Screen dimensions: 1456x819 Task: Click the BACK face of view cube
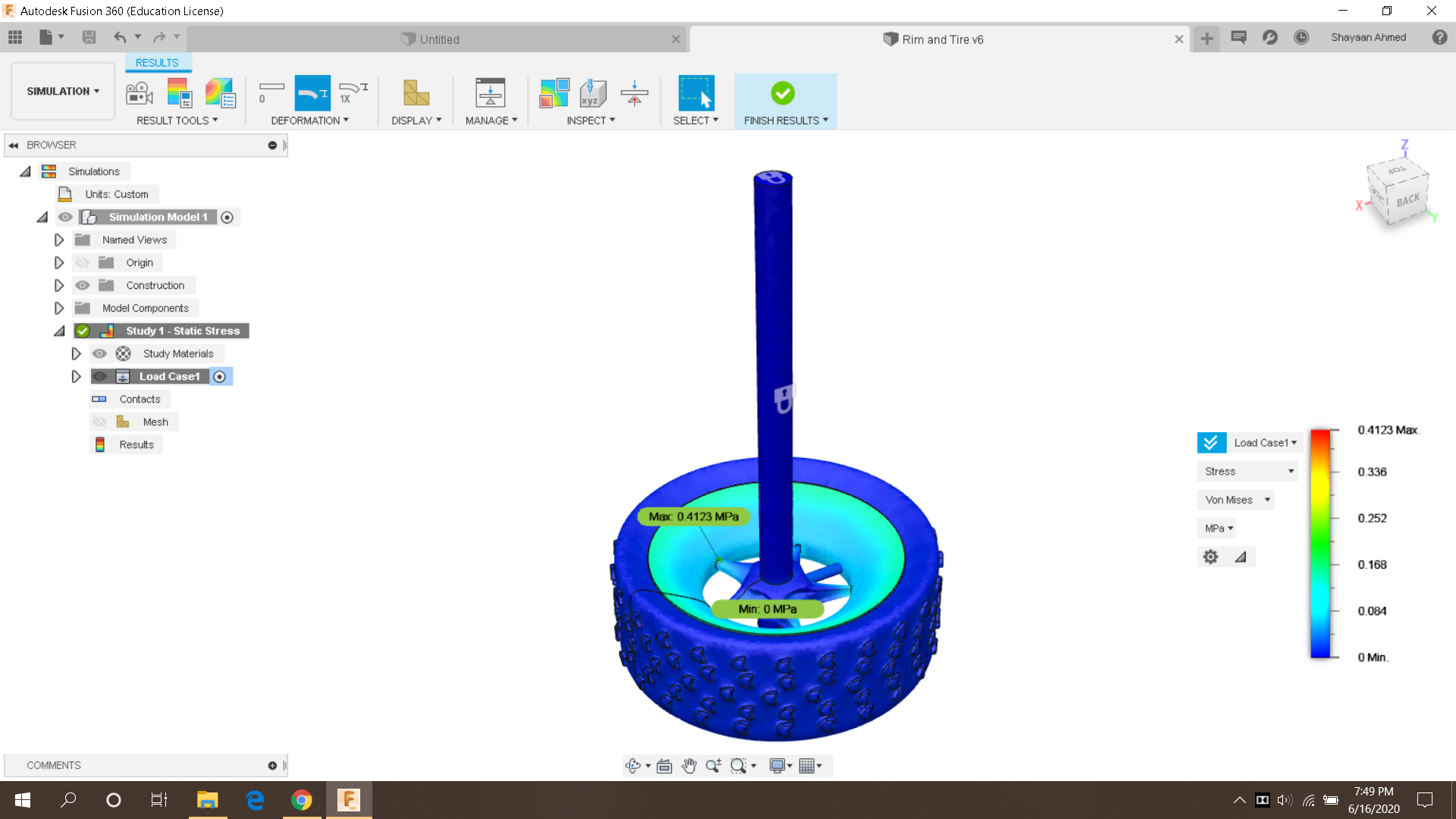[1407, 201]
